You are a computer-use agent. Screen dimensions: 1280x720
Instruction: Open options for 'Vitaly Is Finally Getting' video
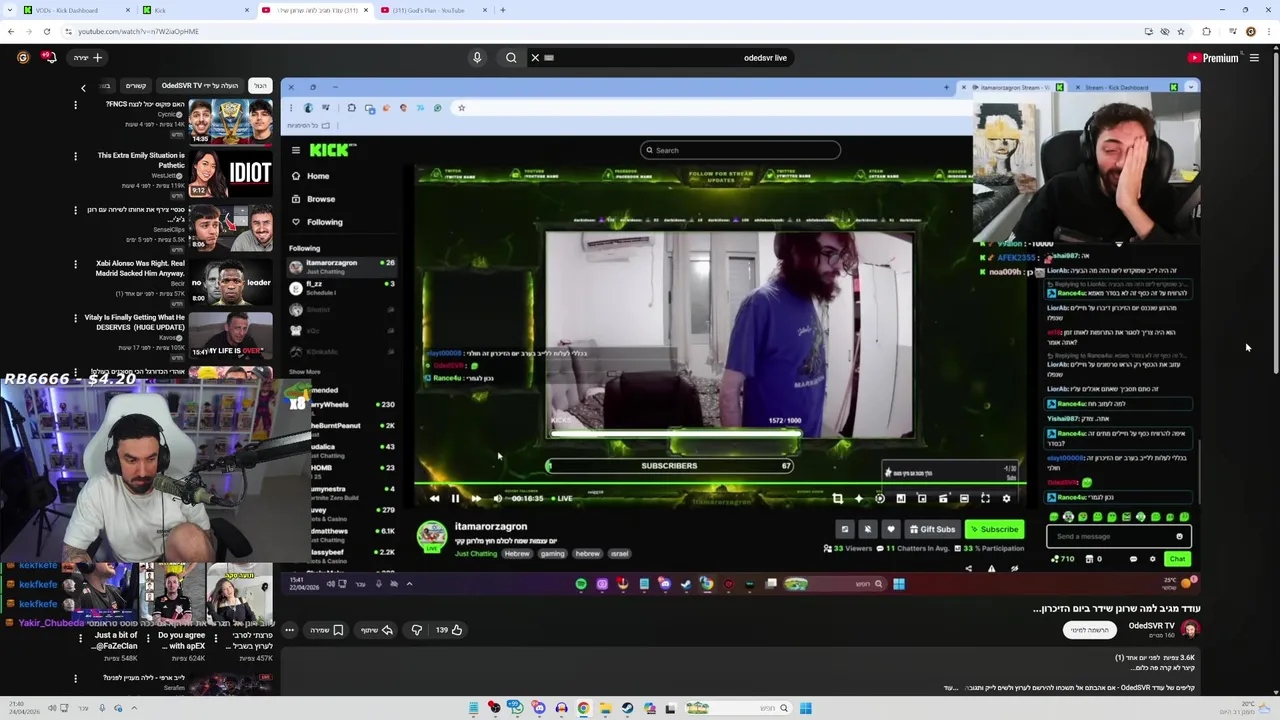[75, 319]
